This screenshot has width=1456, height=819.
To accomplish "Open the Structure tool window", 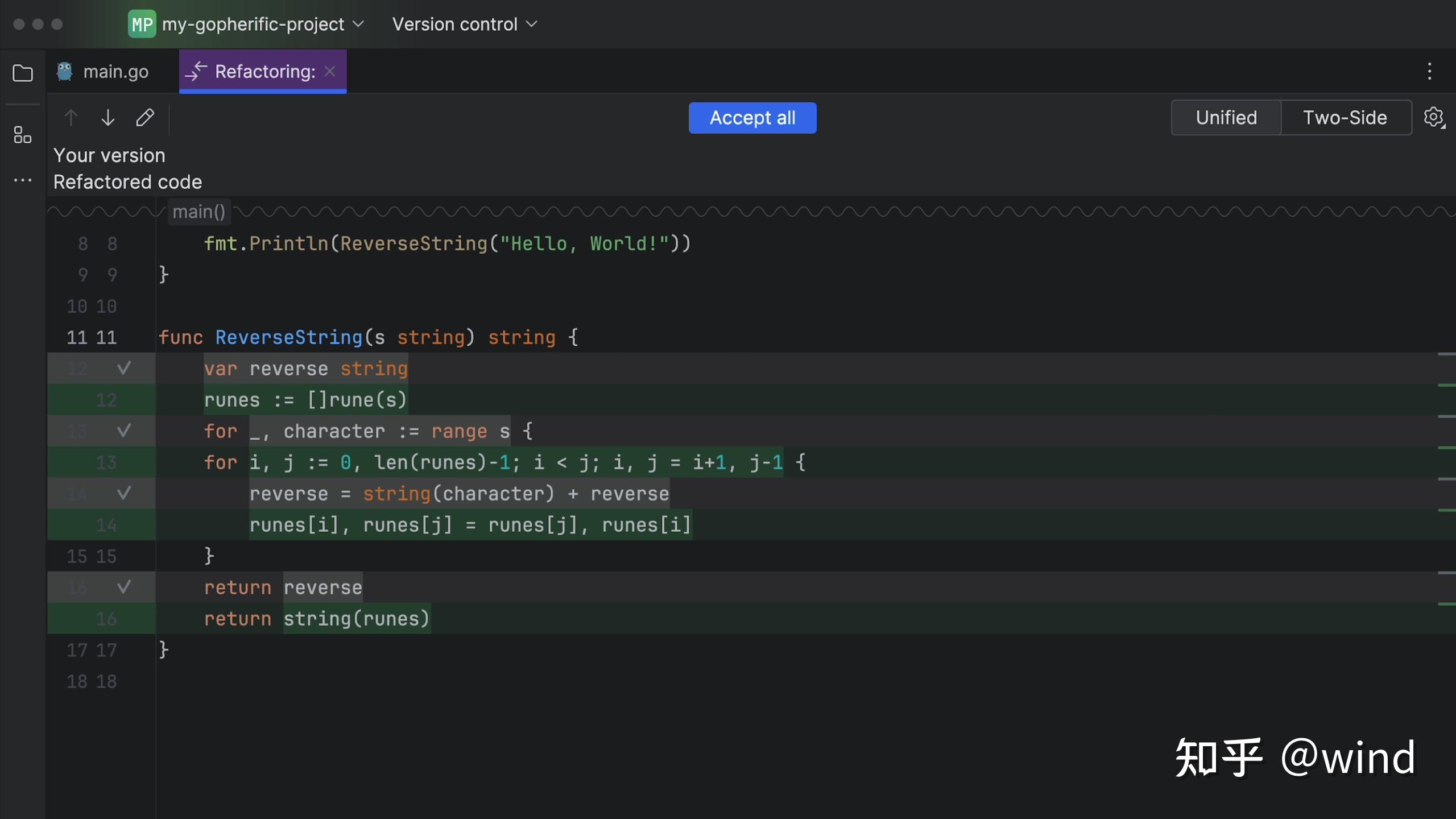I will click(x=22, y=135).
